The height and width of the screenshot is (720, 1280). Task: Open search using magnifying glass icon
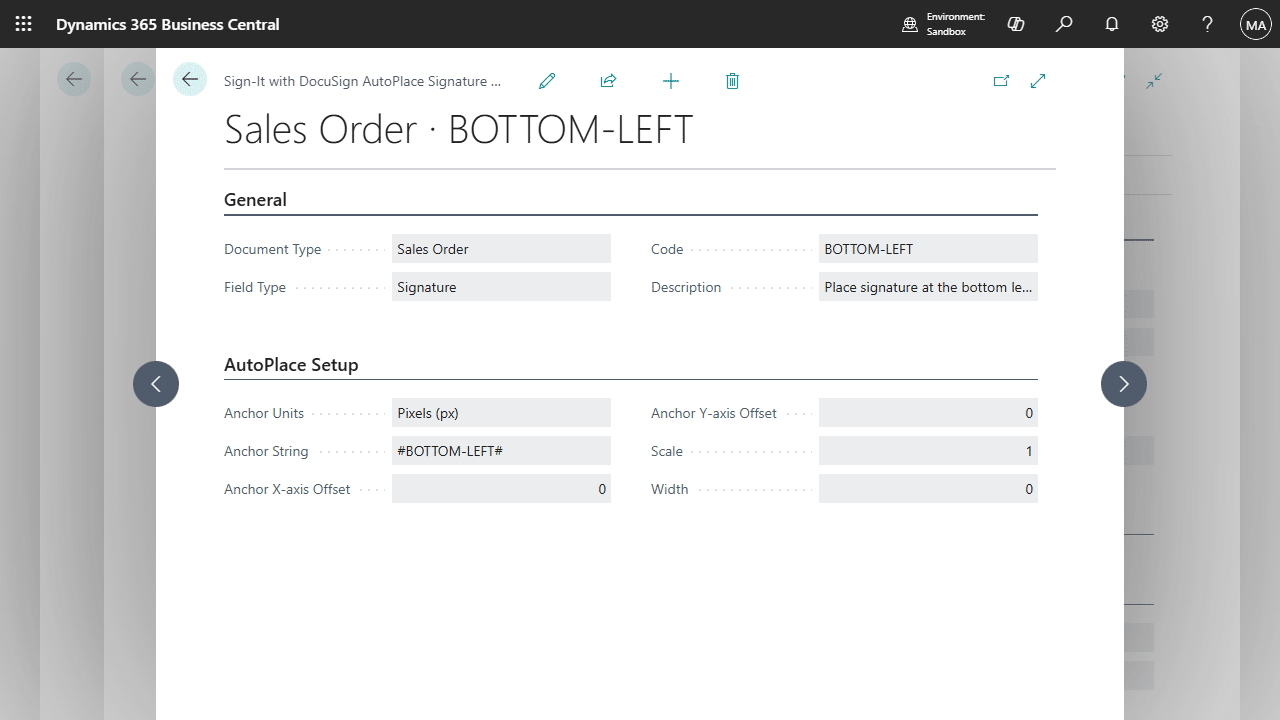coord(1064,24)
